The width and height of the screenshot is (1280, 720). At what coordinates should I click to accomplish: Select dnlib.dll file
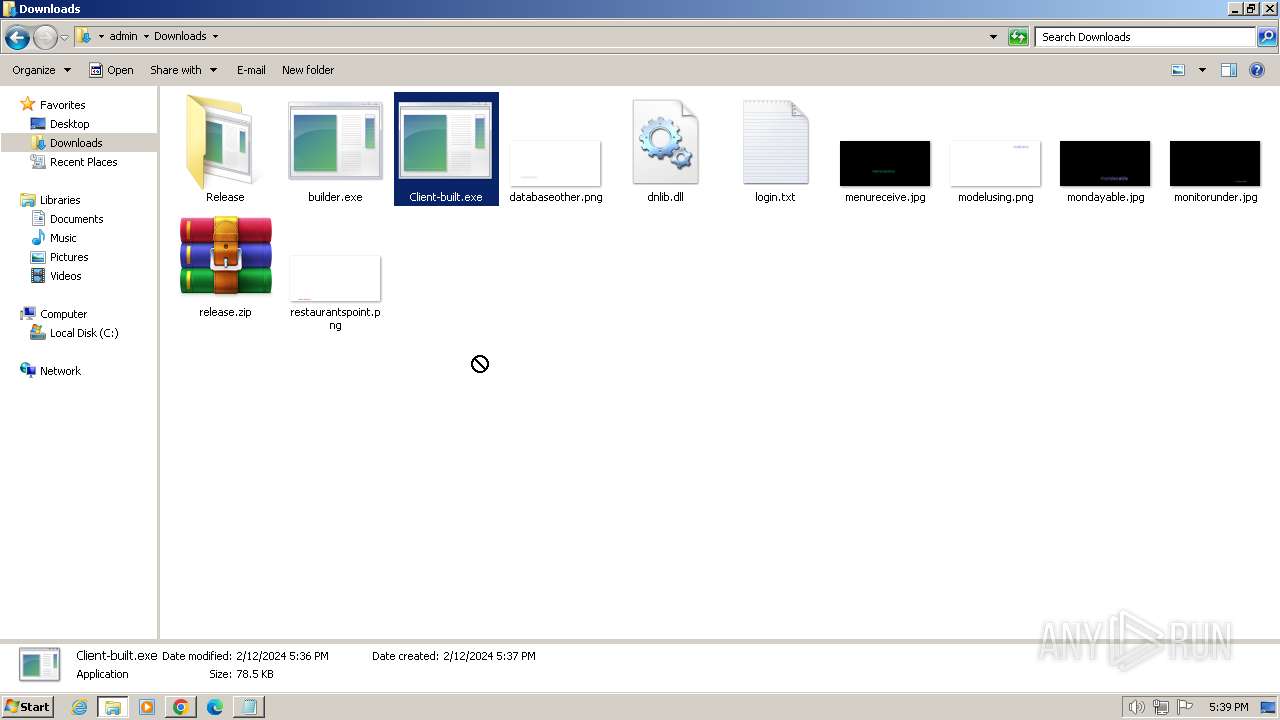665,150
